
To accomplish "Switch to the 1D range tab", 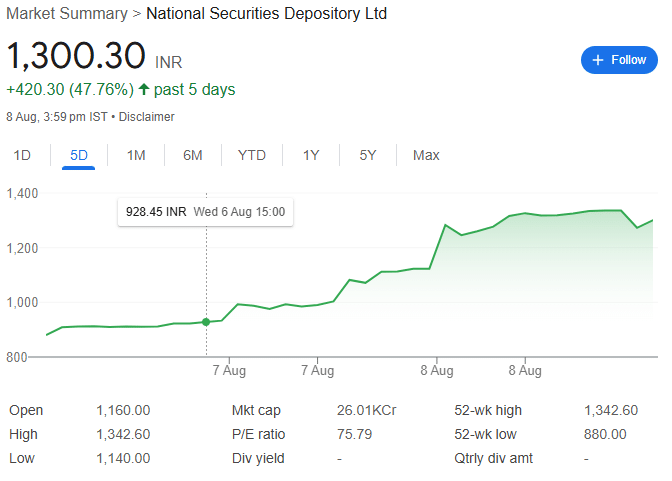I will pyautogui.click(x=22, y=155).
